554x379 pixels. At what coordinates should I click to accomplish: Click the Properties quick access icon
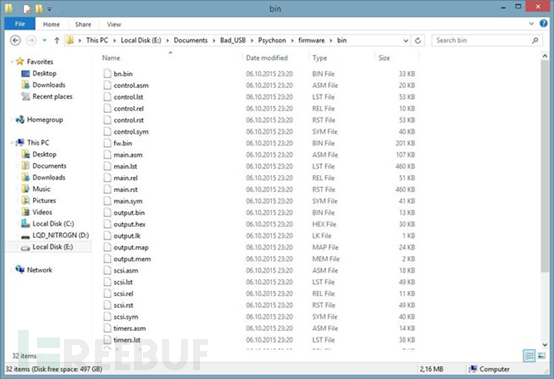tap(27, 8)
